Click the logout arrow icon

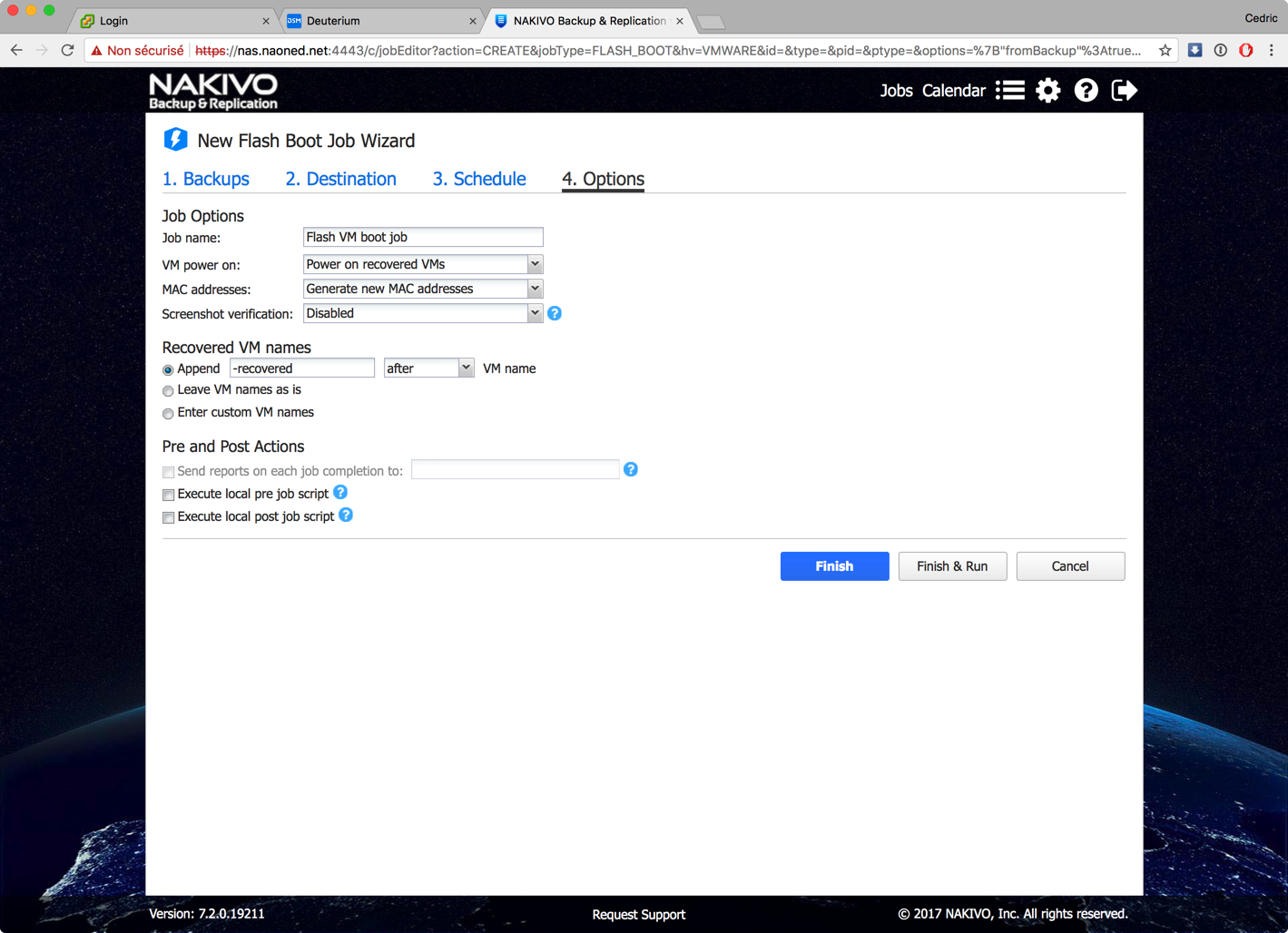coord(1125,90)
